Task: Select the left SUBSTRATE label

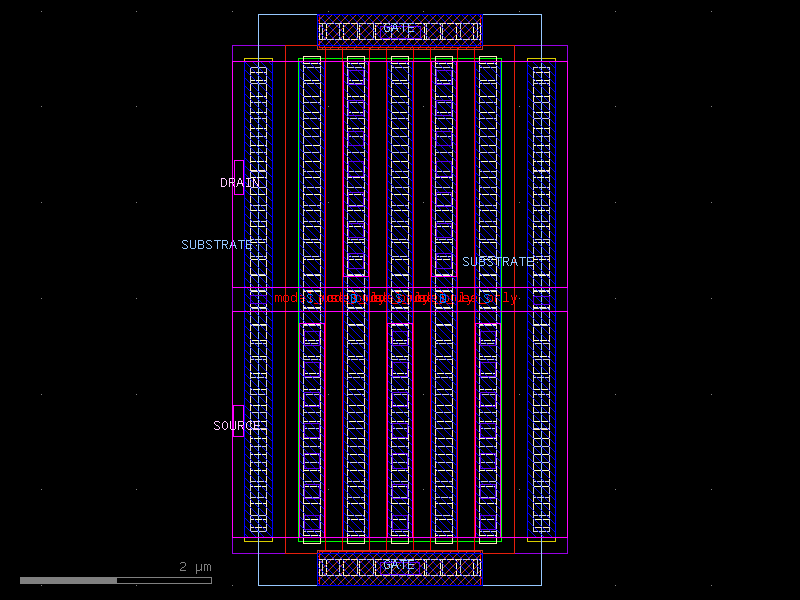Action: 216,243
